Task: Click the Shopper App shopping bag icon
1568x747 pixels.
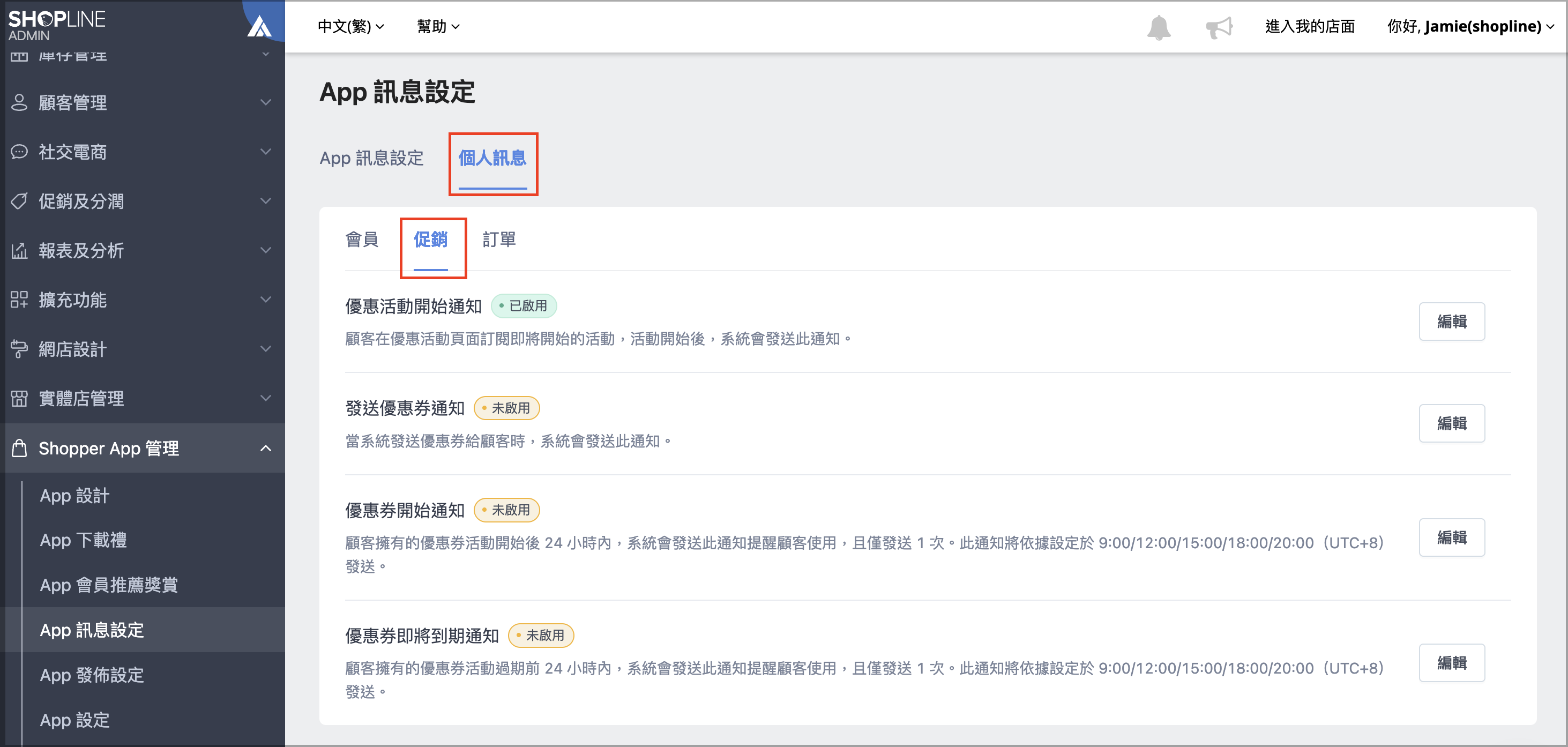Action: tap(19, 448)
